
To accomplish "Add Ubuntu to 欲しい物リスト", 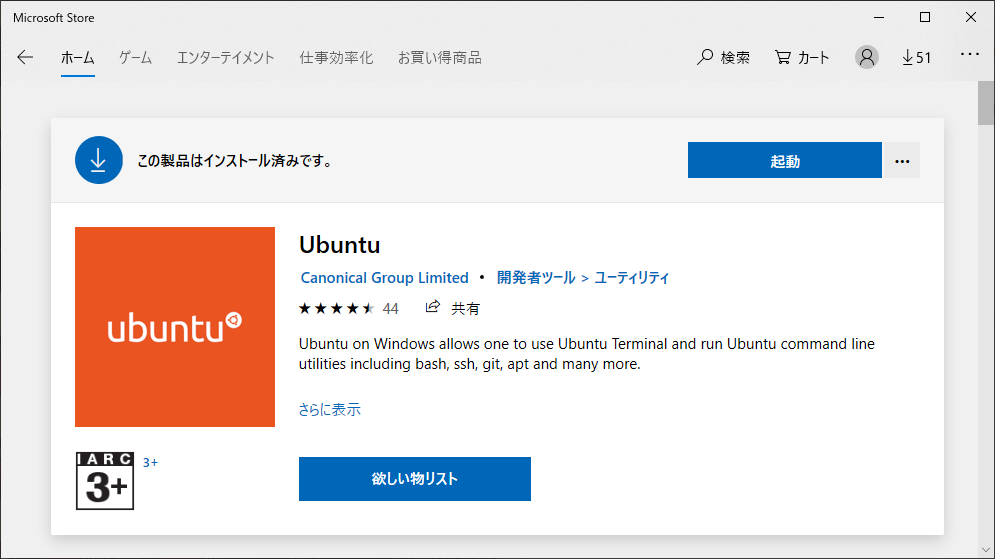I will [414, 479].
